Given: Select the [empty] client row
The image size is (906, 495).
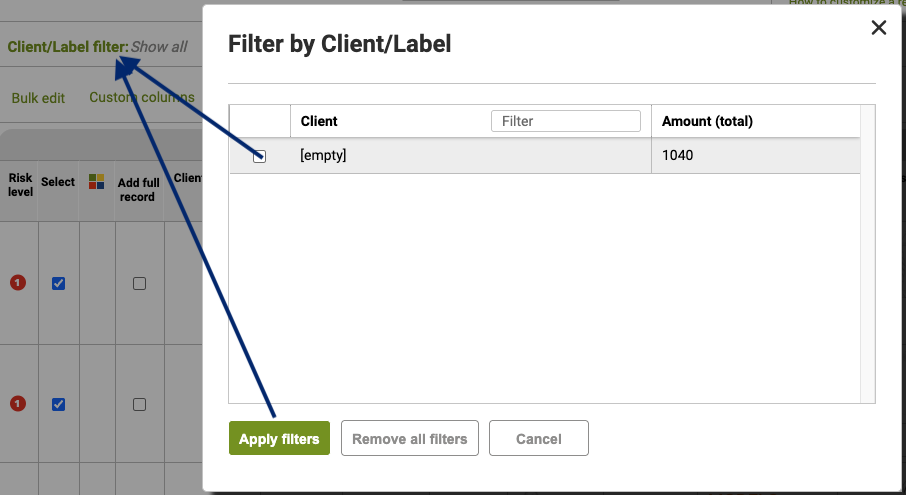Looking at the screenshot, I should point(544,155).
